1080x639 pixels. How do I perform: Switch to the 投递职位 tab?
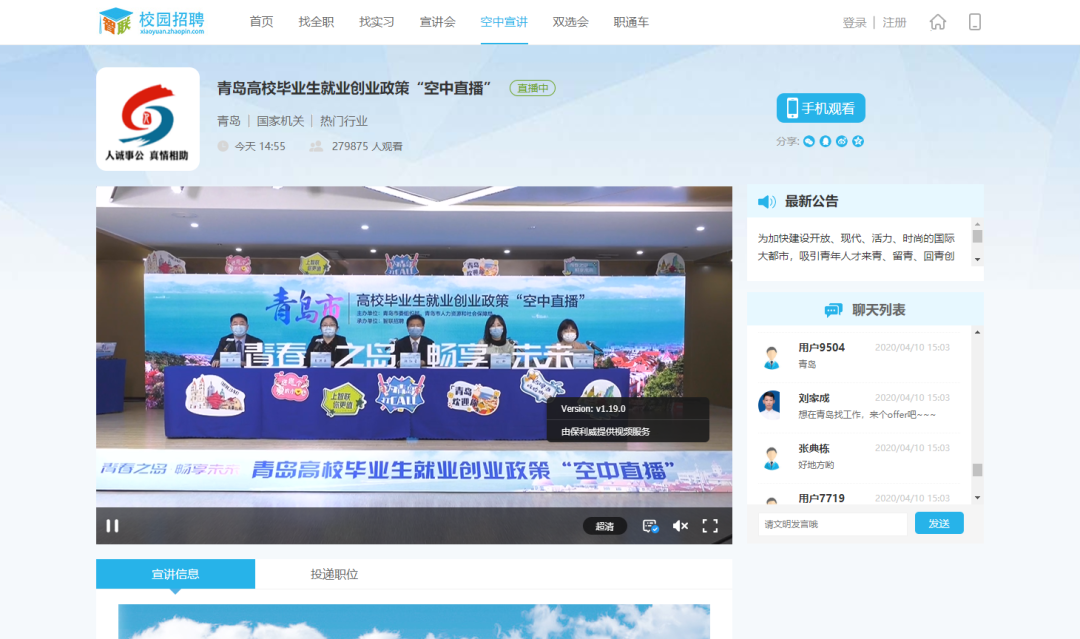[334, 574]
